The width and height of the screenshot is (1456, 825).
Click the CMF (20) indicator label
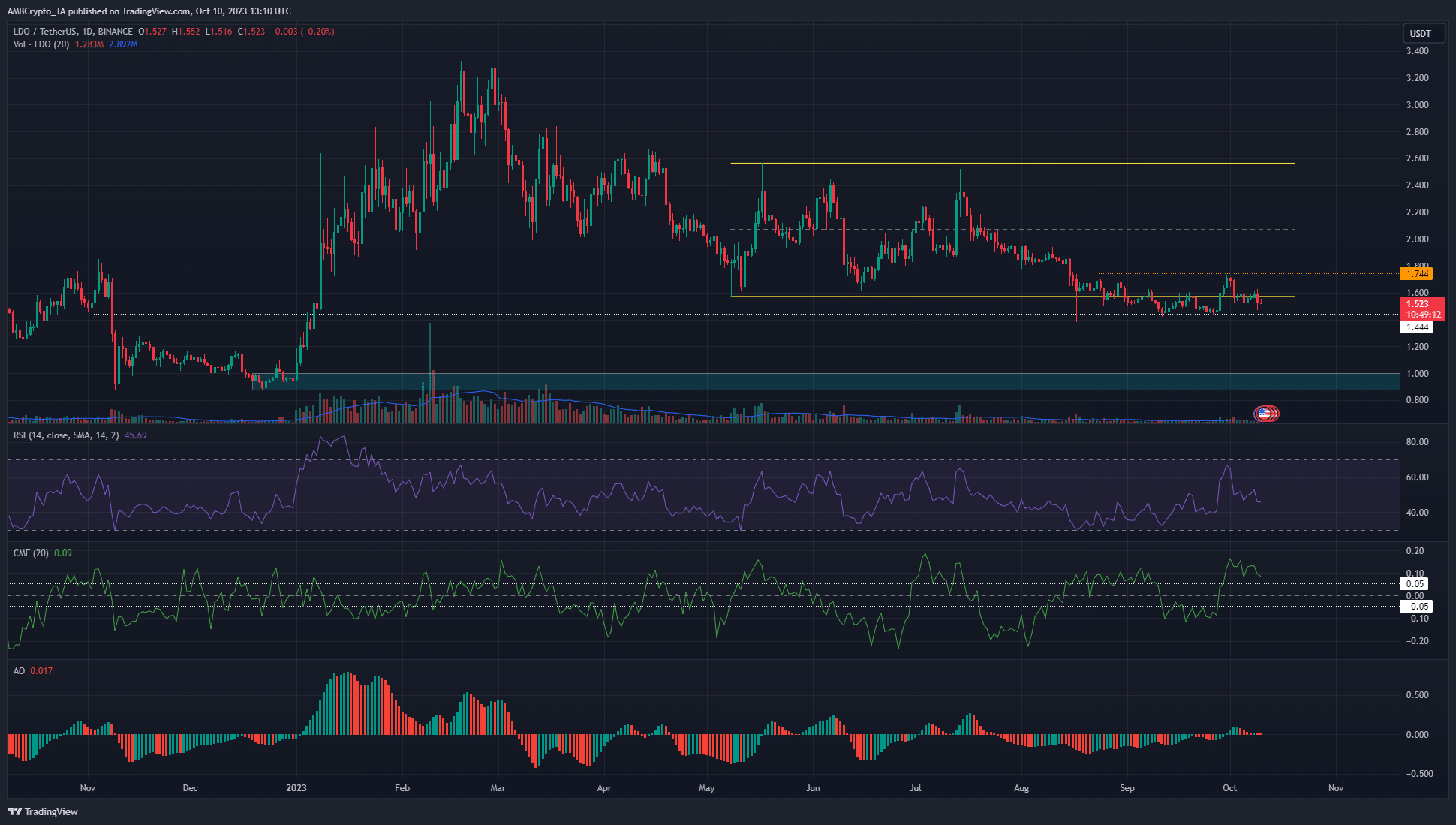[x=31, y=553]
